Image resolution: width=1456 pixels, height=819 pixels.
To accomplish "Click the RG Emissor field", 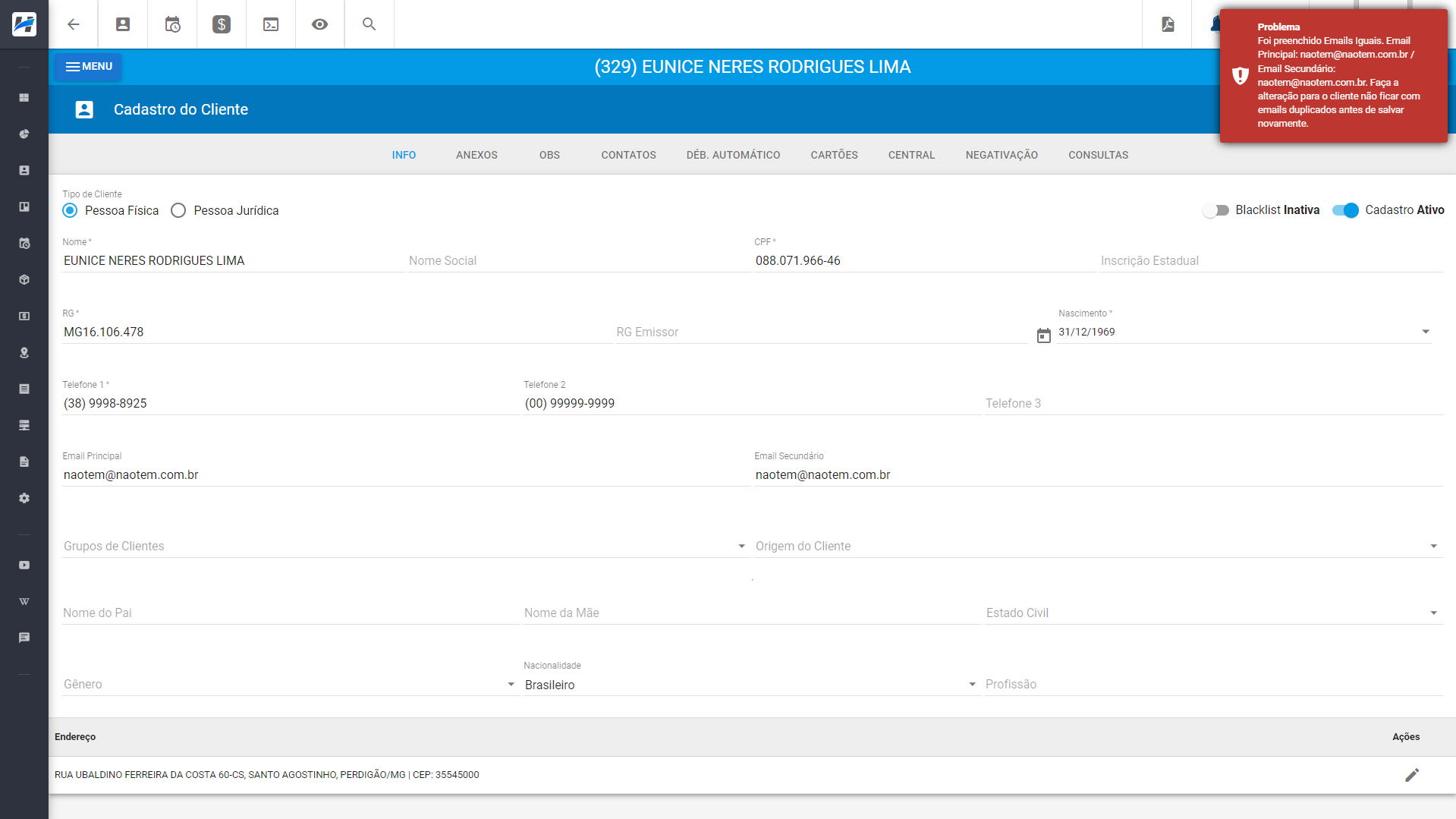I will pos(821,332).
